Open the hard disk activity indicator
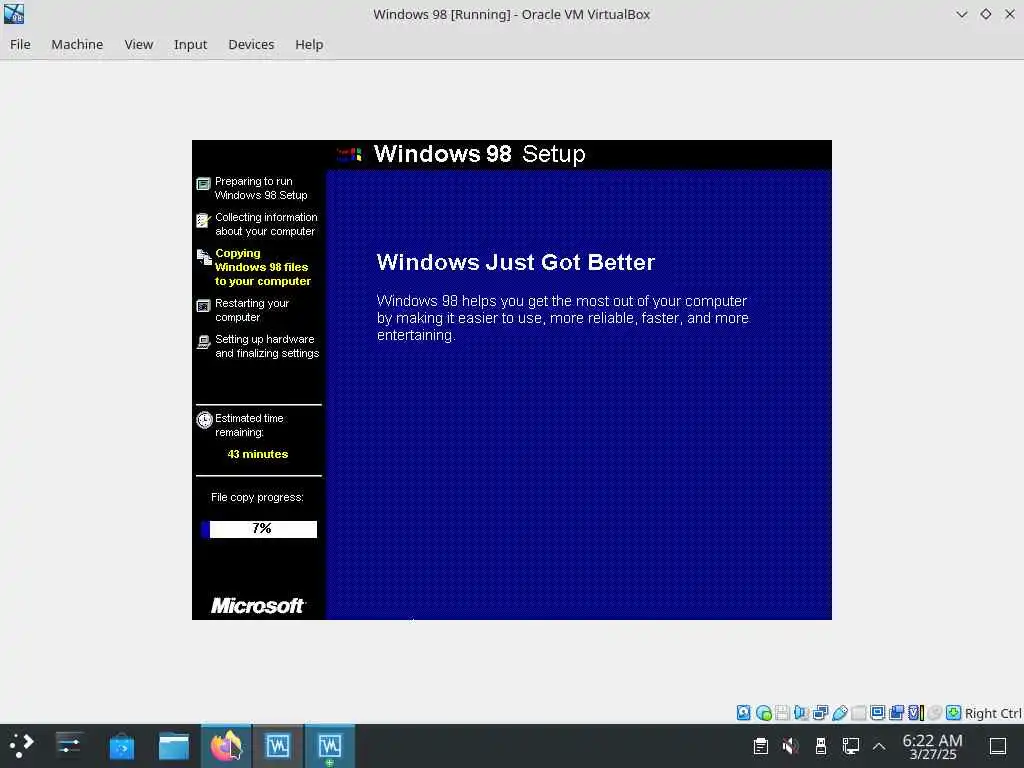Screen dimensions: 1024x768 point(743,712)
